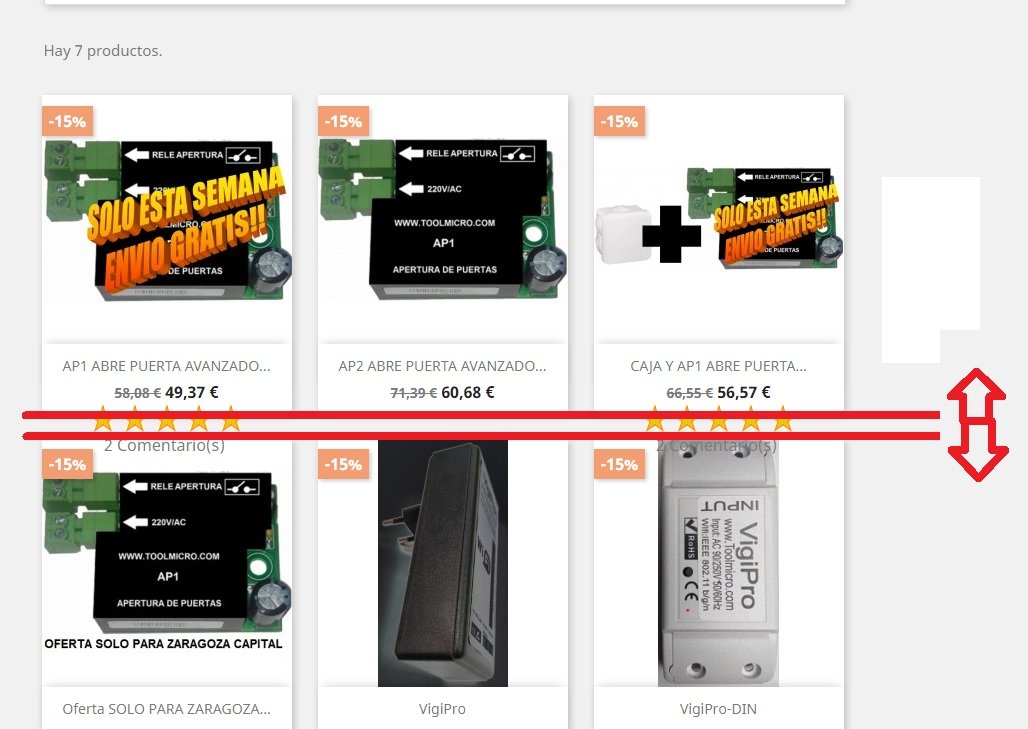
Task: Click the -15% badge on AP1 product
Action: pyautogui.click(x=68, y=121)
